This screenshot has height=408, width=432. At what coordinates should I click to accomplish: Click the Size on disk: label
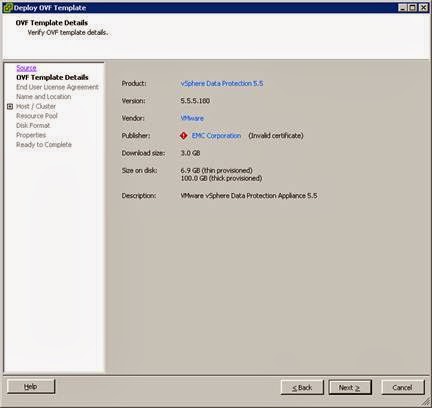pos(139,170)
